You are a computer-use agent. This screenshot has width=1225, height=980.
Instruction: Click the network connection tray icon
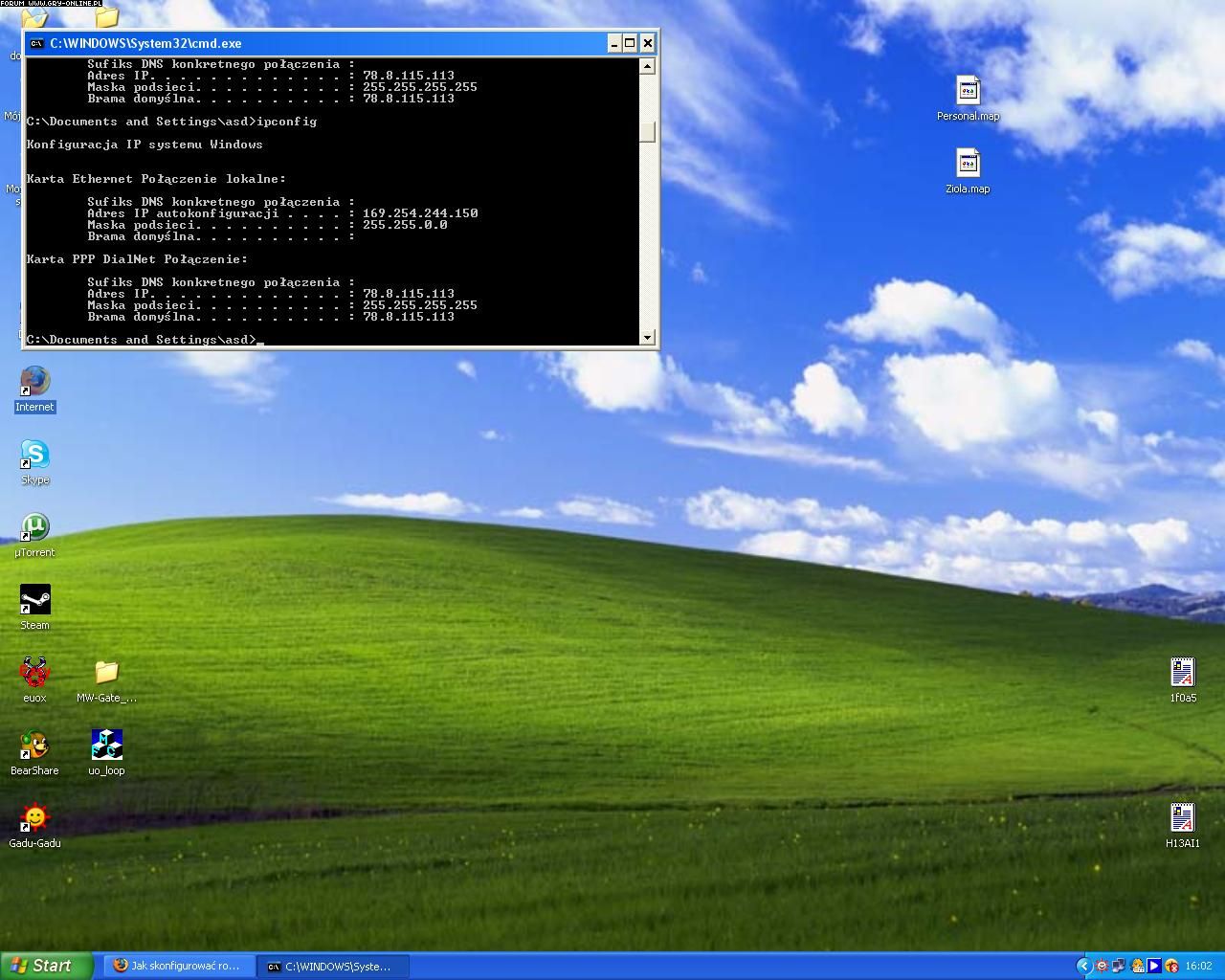(x=1118, y=966)
